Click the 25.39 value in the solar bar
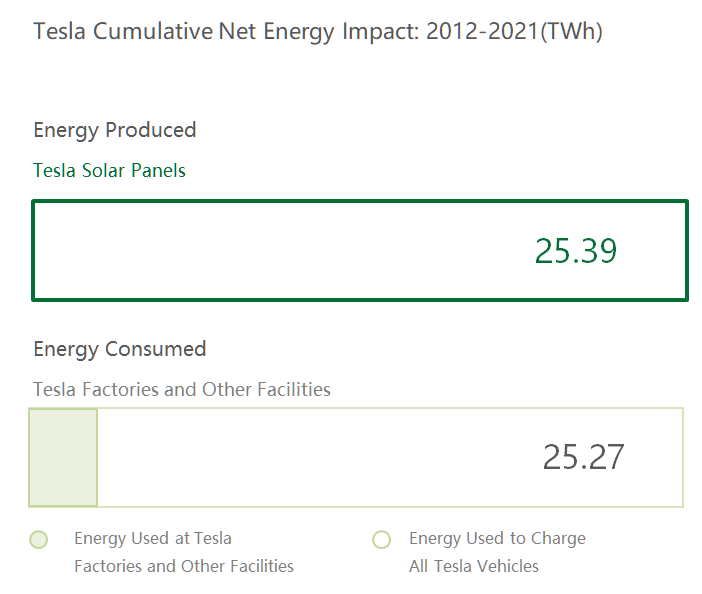Viewport: 702px width, 594px height. 576,251
